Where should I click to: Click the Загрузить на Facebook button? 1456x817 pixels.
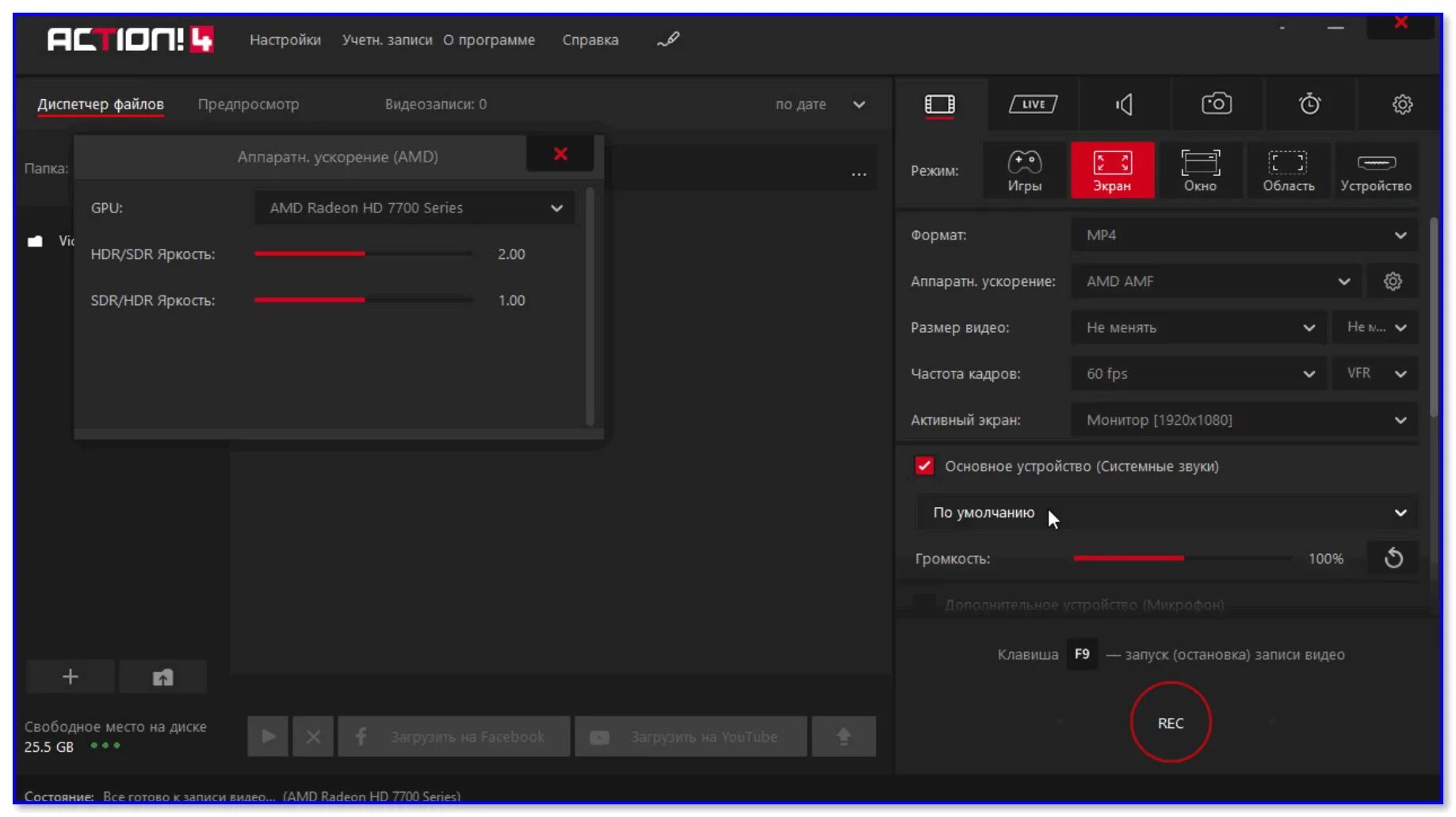pos(454,736)
